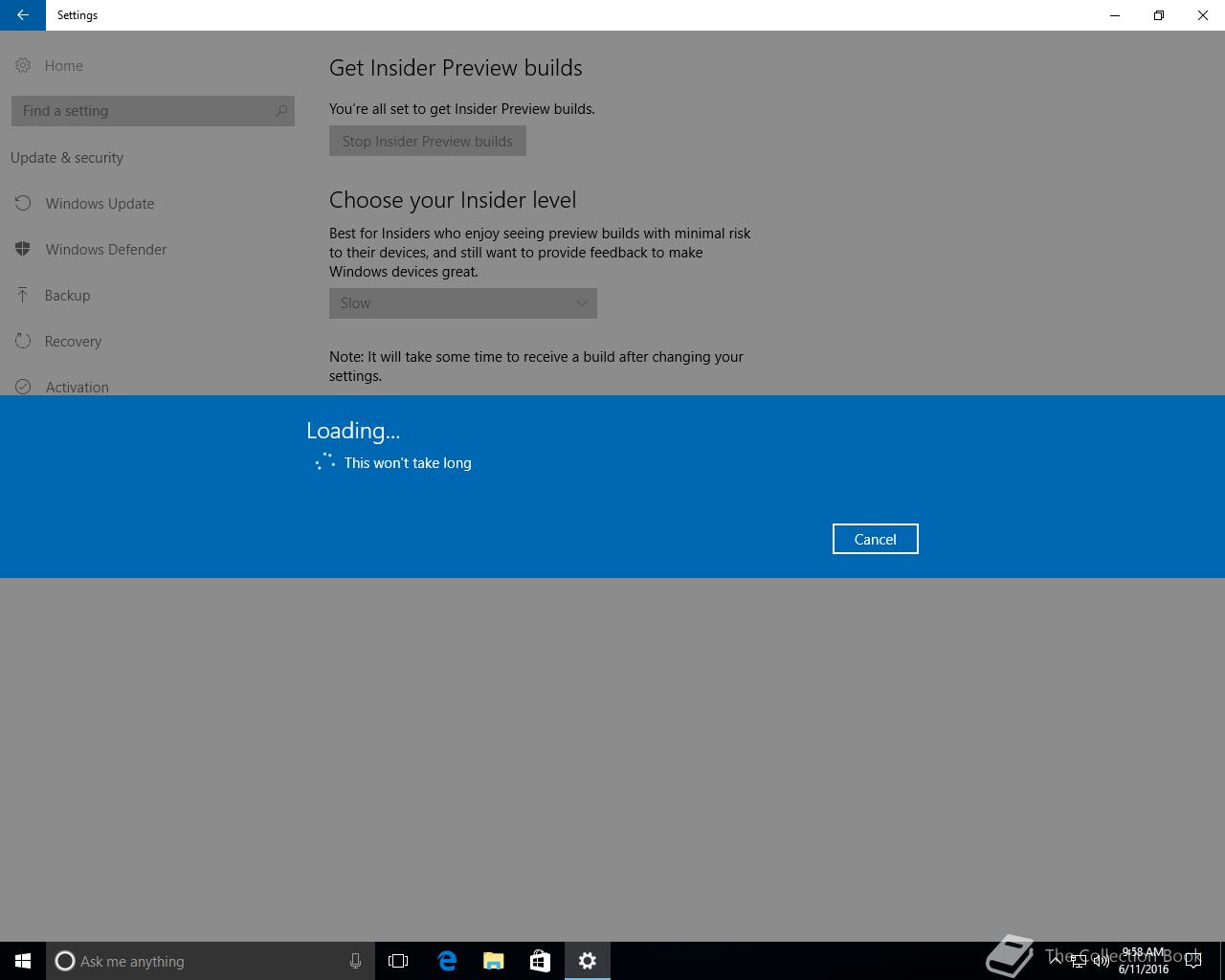The width and height of the screenshot is (1225, 980).
Task: Open the Windows Start menu
Action: pyautogui.click(x=23, y=961)
